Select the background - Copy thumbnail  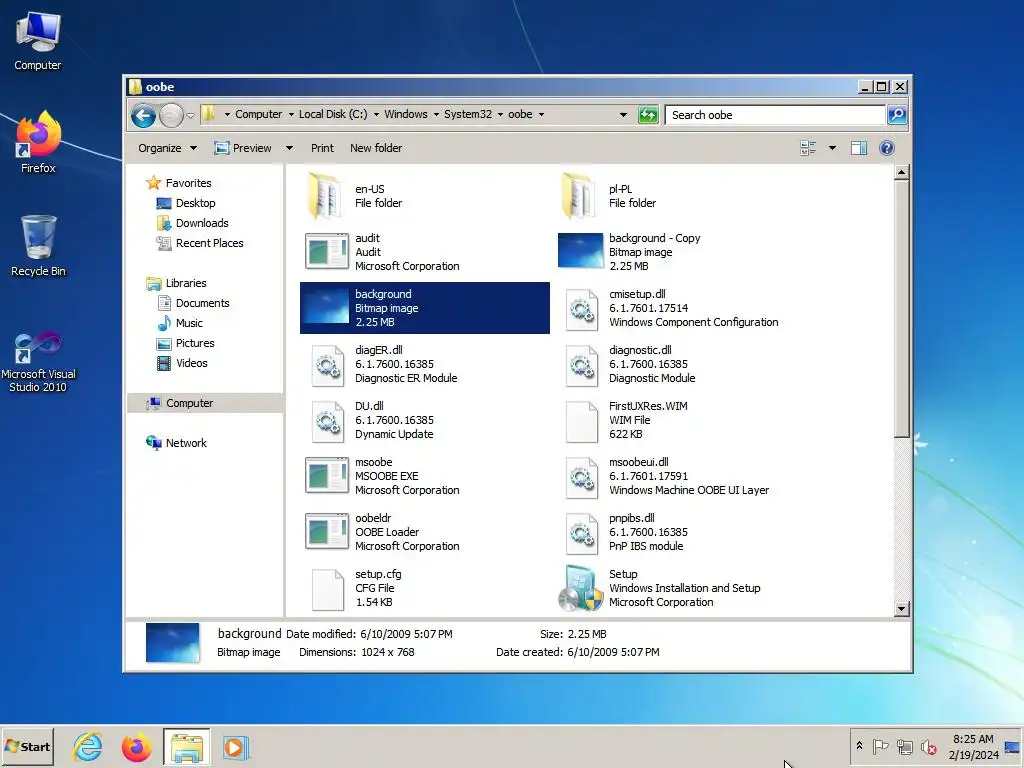[x=581, y=251]
